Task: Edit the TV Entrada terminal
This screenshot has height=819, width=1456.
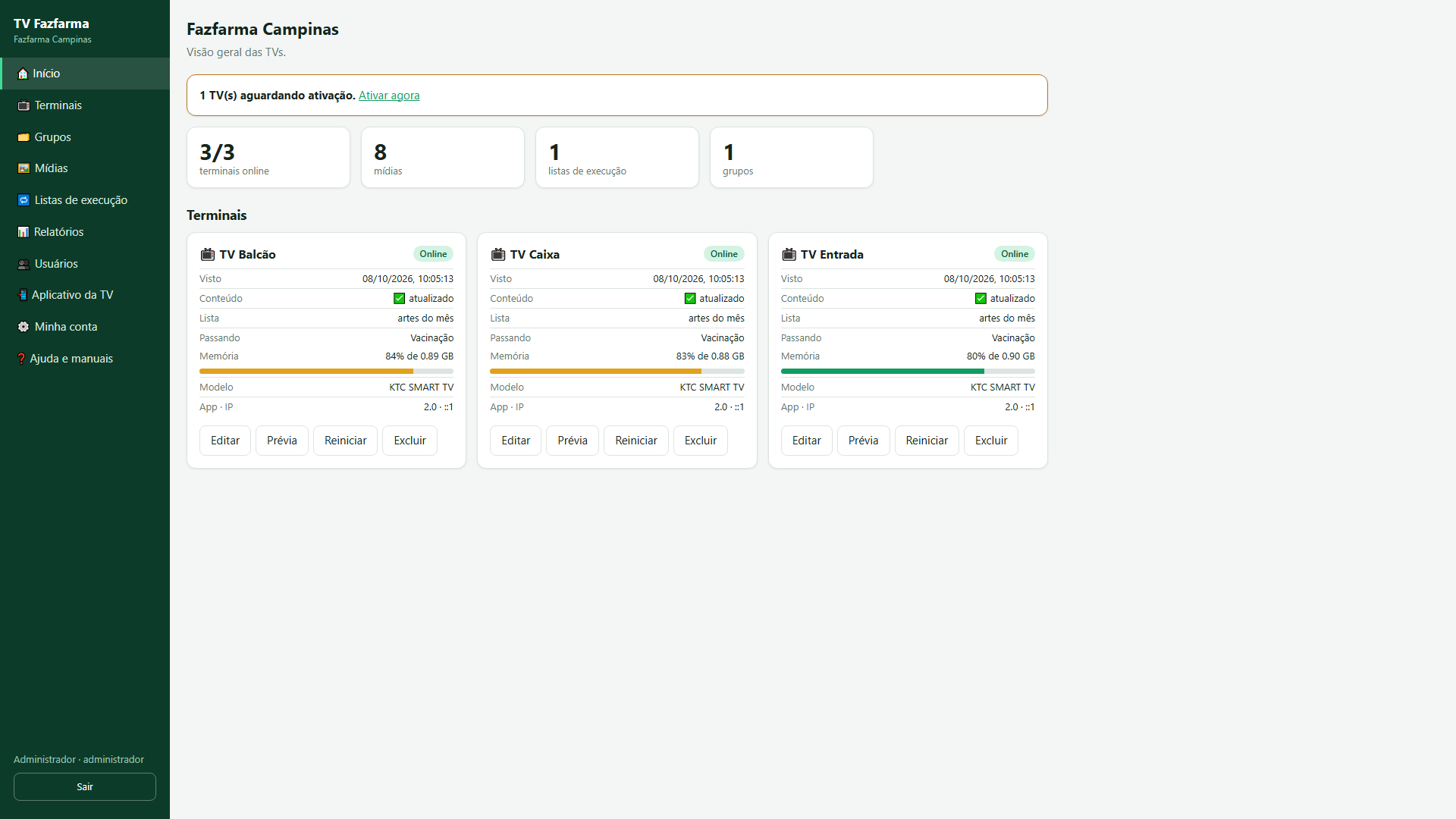Action: (807, 441)
